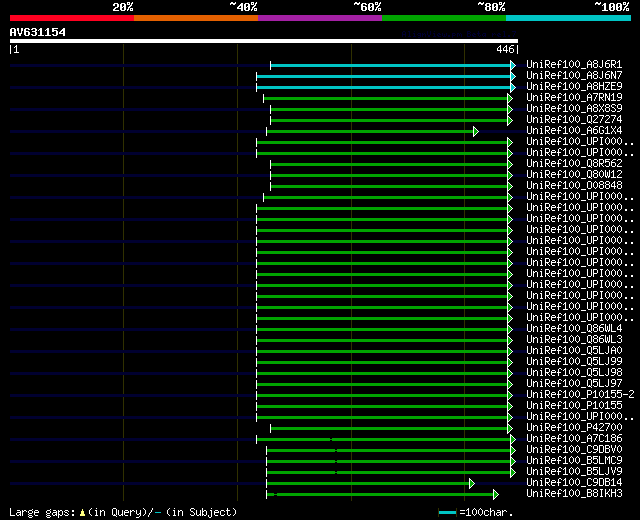Open the UniRef100_A8J6N7 hit label
This screenshot has height=520, width=640.
(574, 76)
